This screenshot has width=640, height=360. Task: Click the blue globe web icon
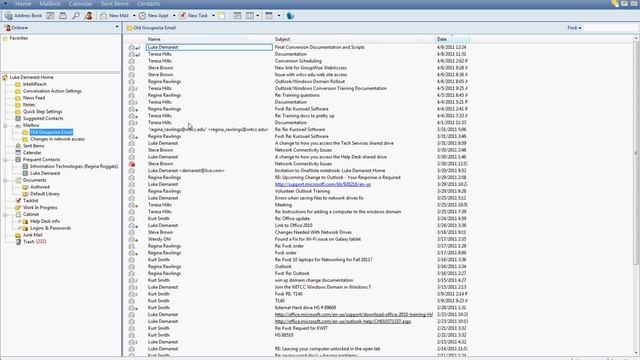click(x=290, y=16)
